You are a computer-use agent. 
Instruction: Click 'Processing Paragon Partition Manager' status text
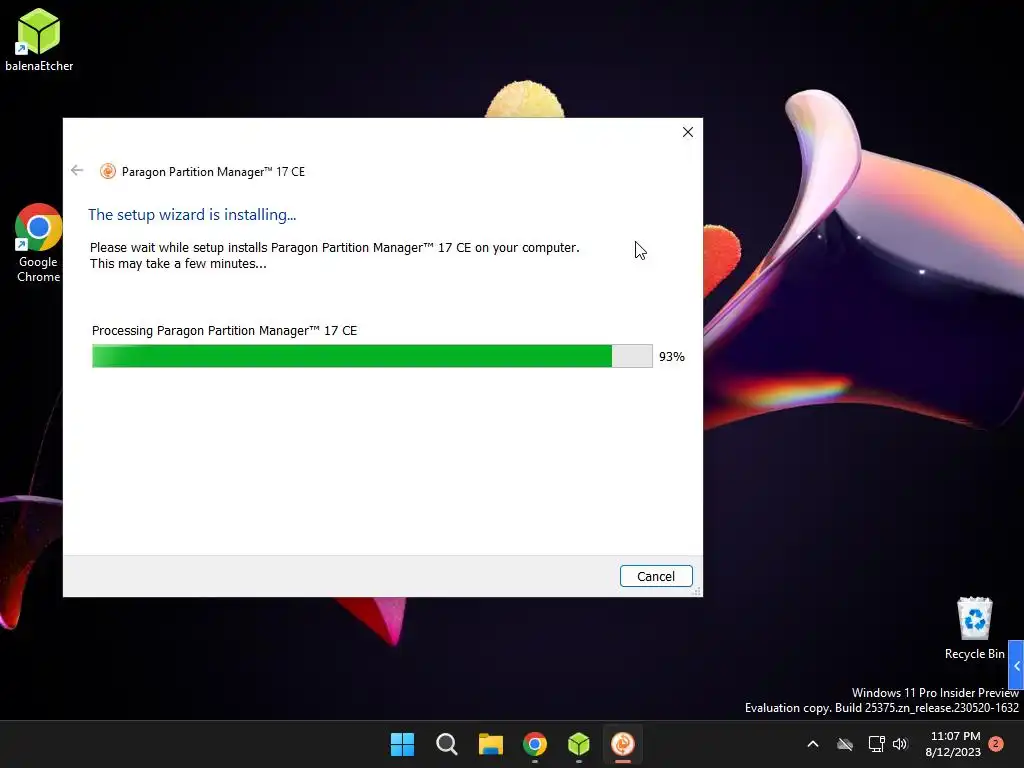point(224,330)
